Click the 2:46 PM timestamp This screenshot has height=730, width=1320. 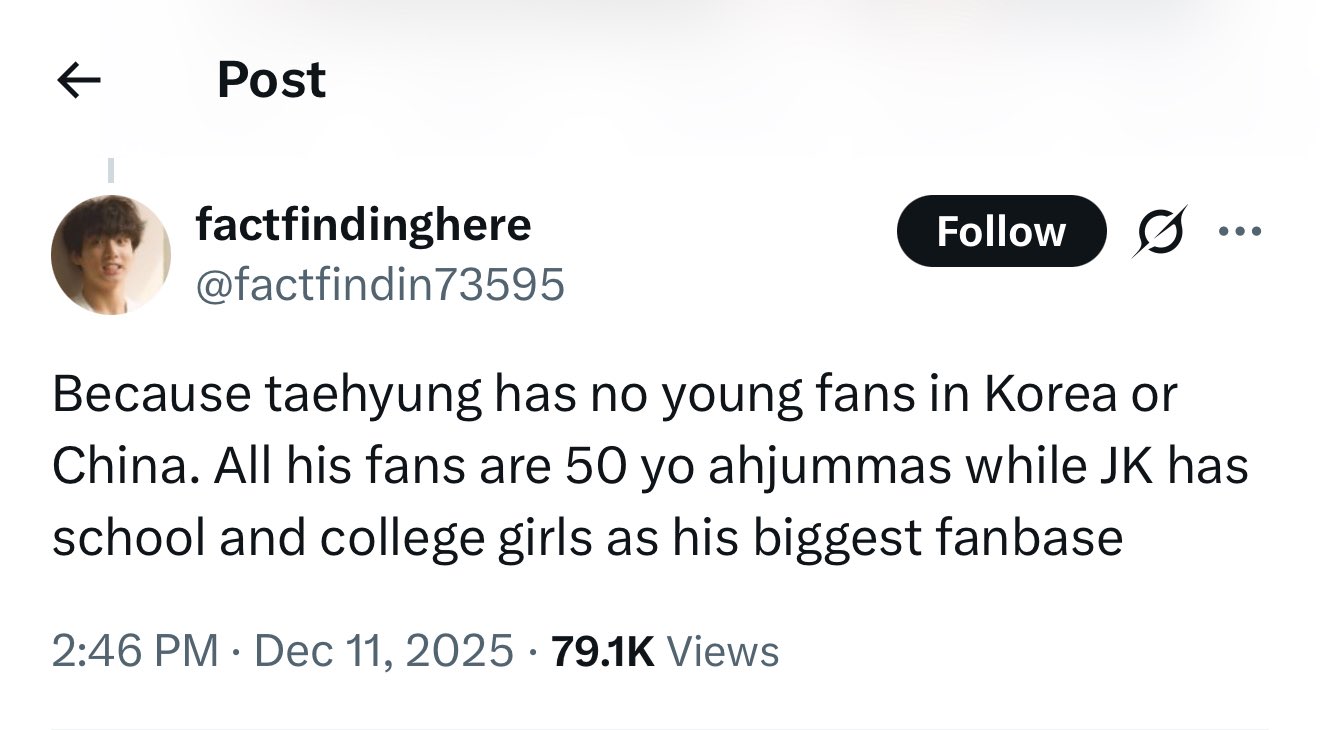[135, 651]
